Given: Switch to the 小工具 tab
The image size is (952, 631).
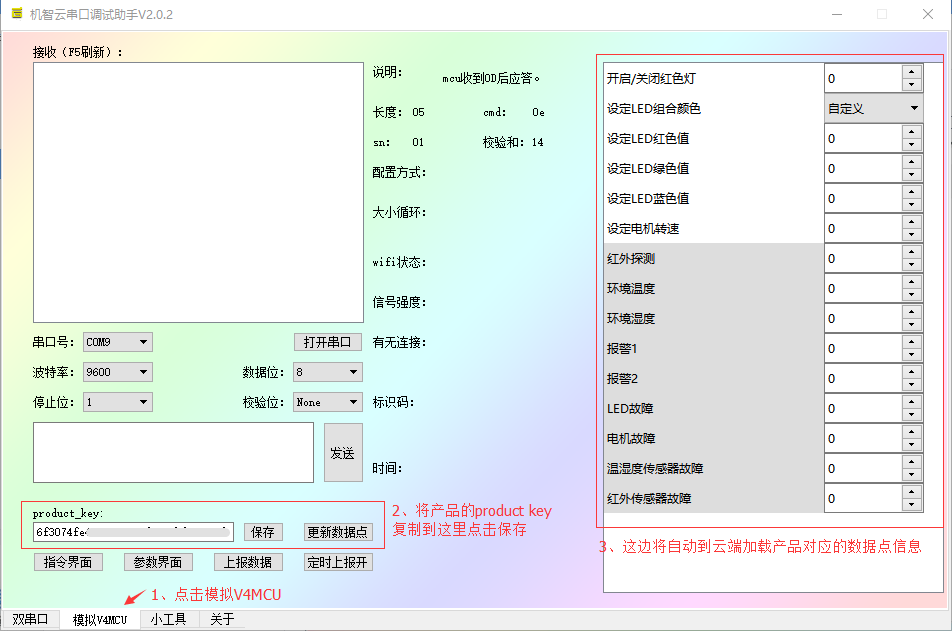Looking at the screenshot, I should coord(170,618).
